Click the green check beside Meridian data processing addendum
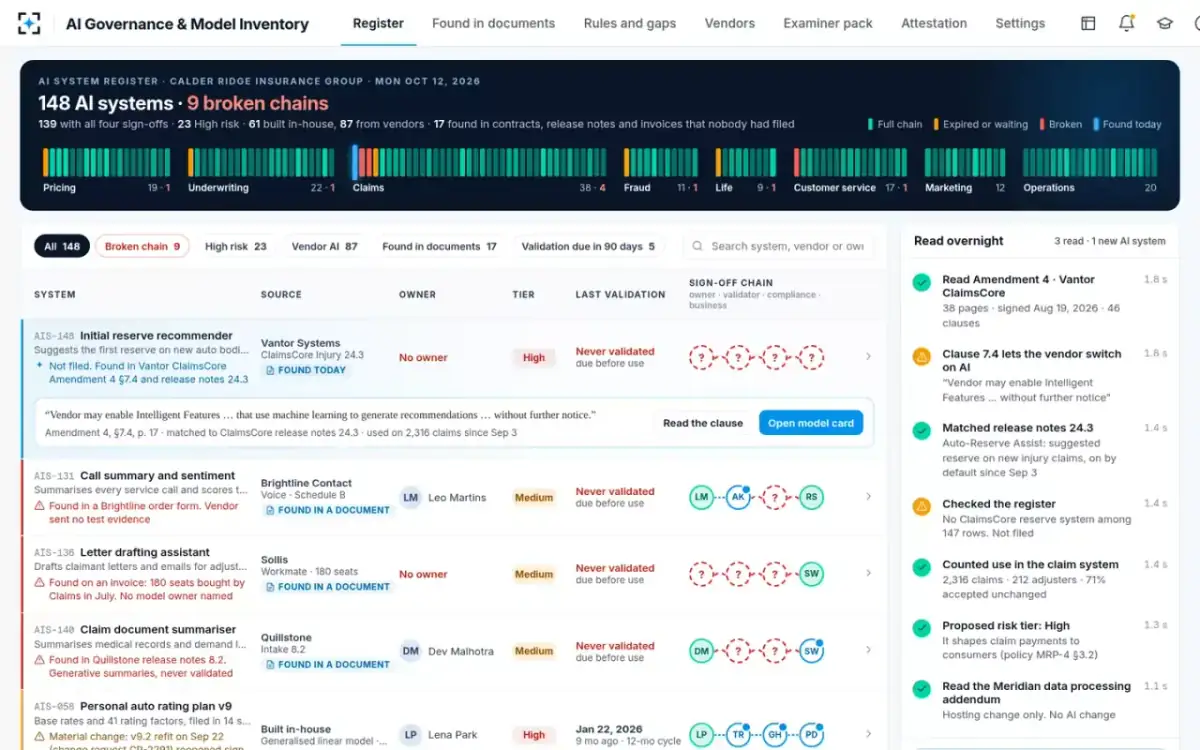The image size is (1200, 750). (x=922, y=689)
